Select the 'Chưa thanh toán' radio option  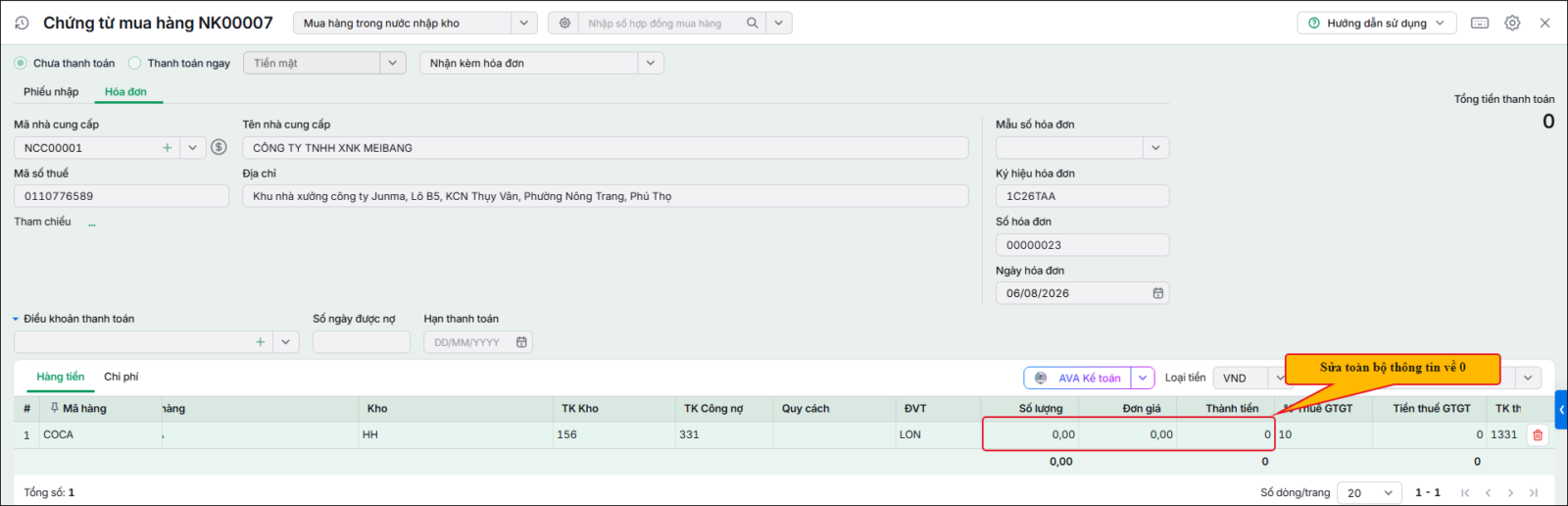(21, 63)
